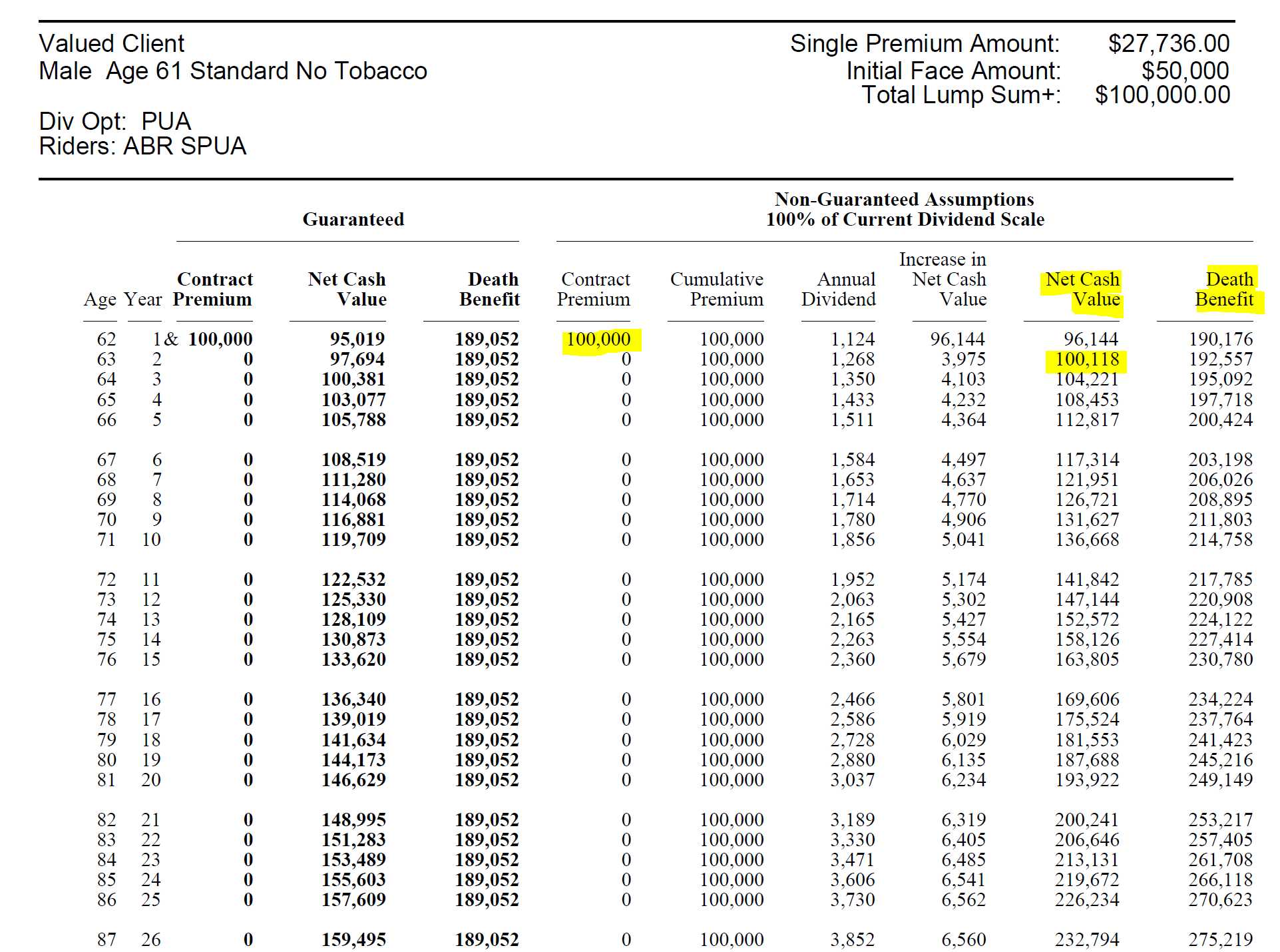Click net cash value 226,234
The height and width of the screenshot is (952, 1280).
coord(1087,899)
